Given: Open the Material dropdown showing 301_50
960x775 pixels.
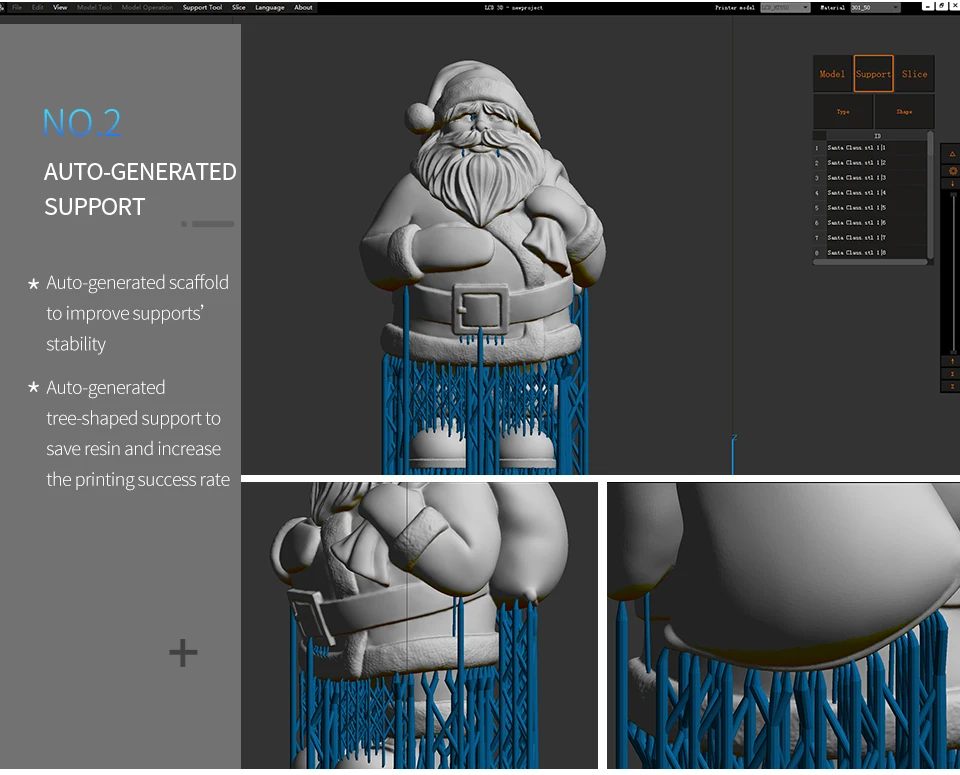Looking at the screenshot, I should pyautogui.click(x=875, y=7).
